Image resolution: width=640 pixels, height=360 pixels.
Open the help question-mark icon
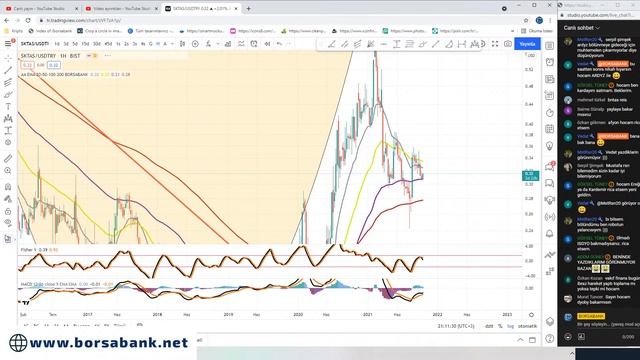click(x=550, y=338)
